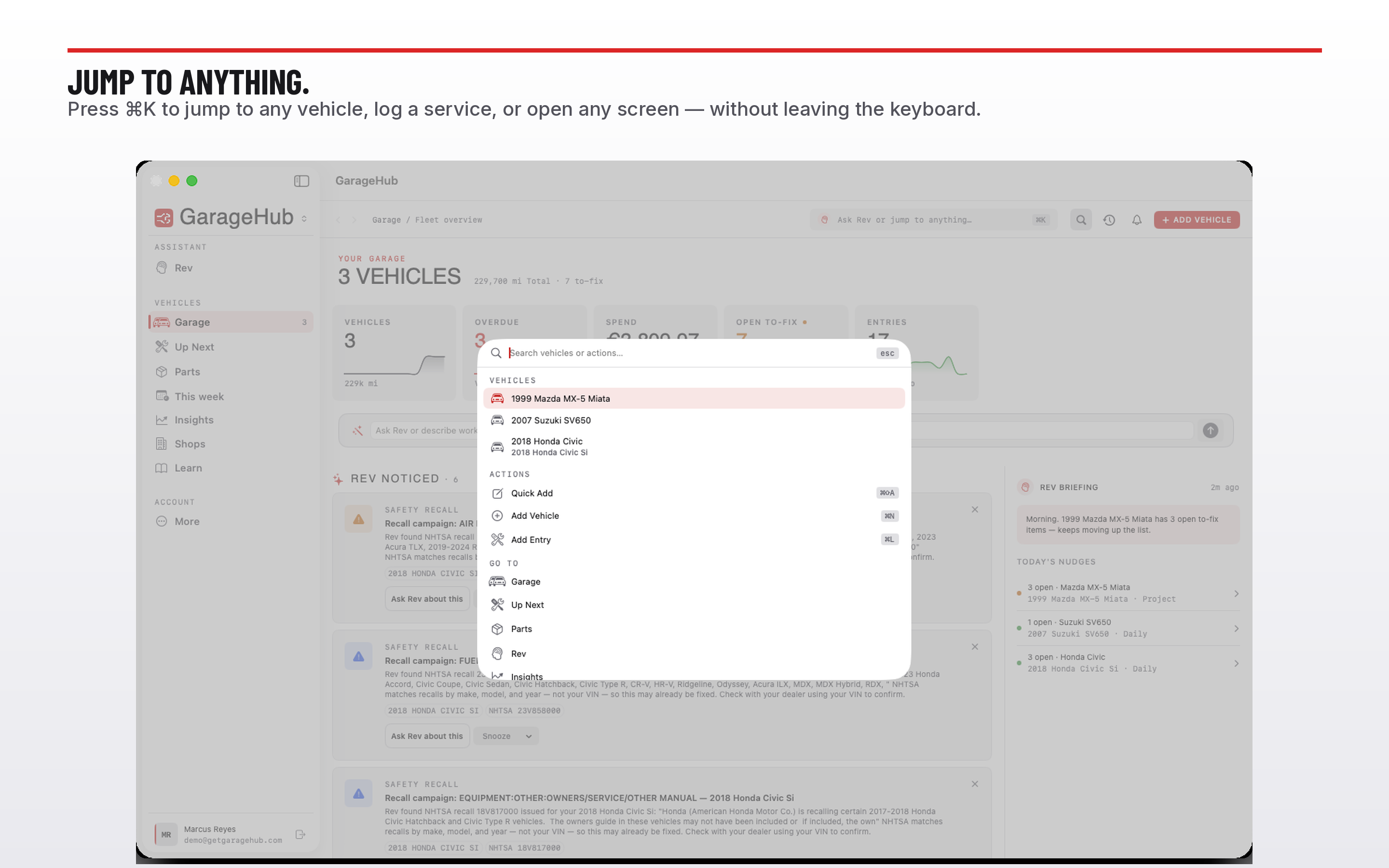1389x868 pixels.
Task: Open Insights in the sidebar
Action: 231,420
